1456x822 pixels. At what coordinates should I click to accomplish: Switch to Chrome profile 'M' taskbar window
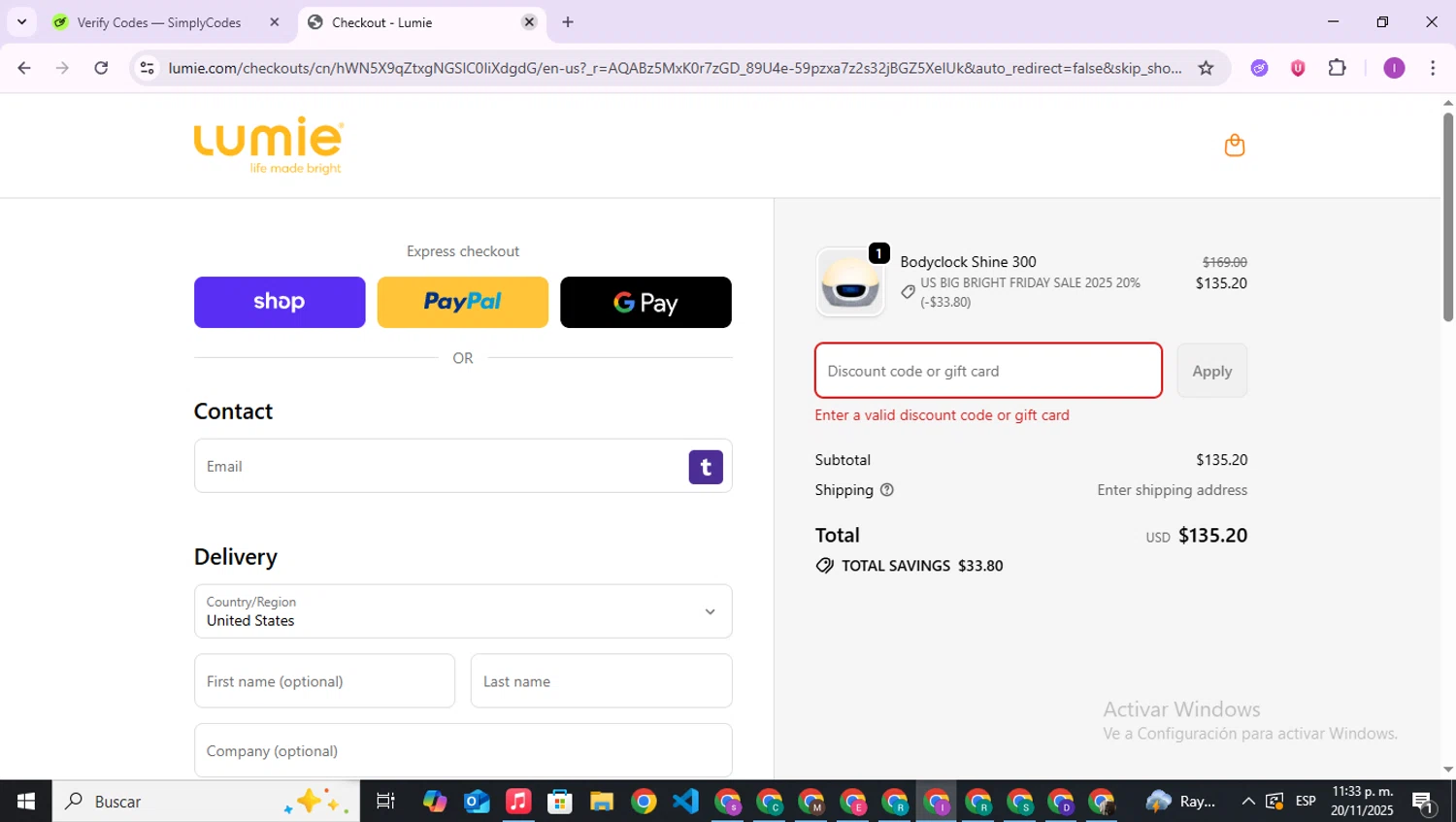pyautogui.click(x=811, y=802)
